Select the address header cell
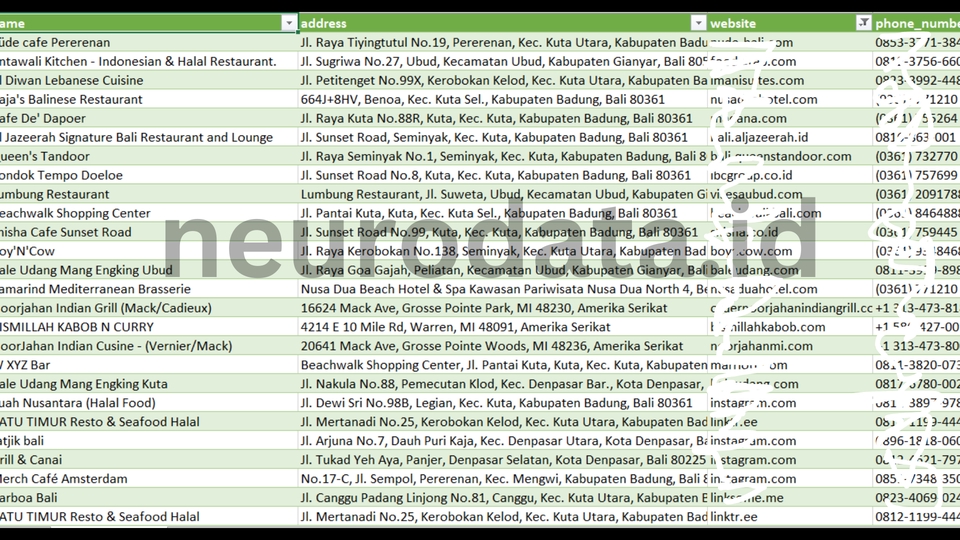Screen dimensions: 960x540 click(490, 23)
